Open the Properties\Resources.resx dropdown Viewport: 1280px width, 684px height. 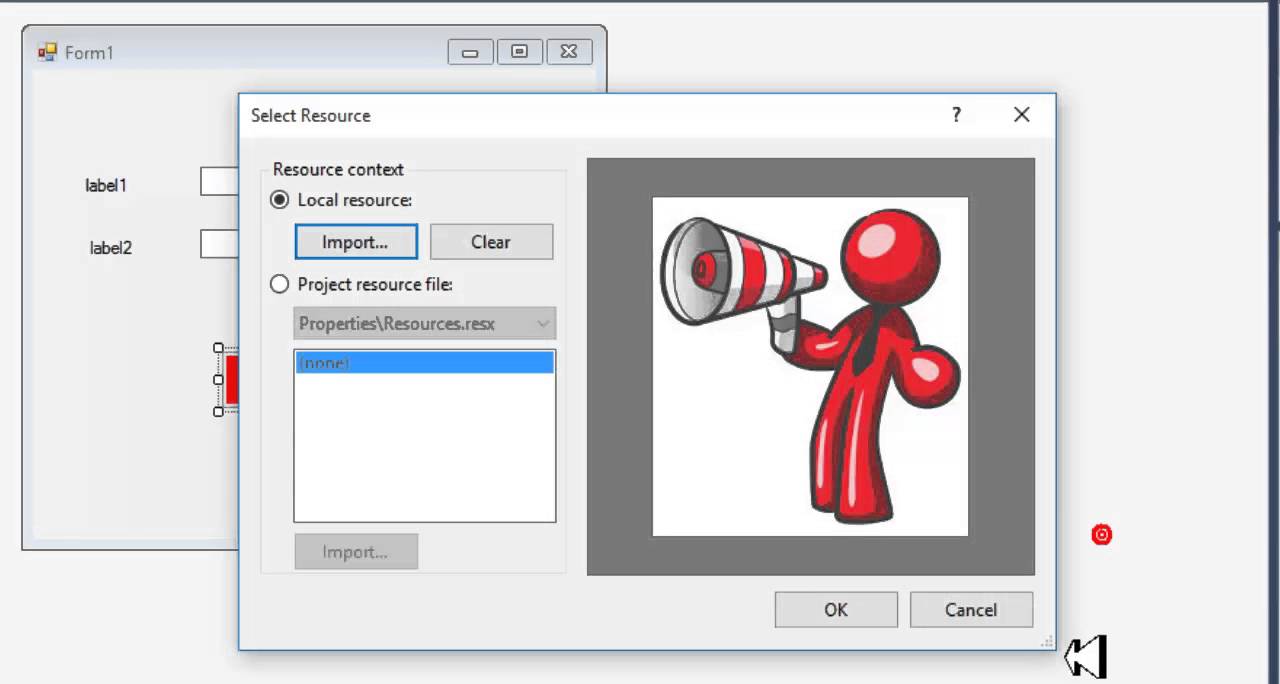425,324
